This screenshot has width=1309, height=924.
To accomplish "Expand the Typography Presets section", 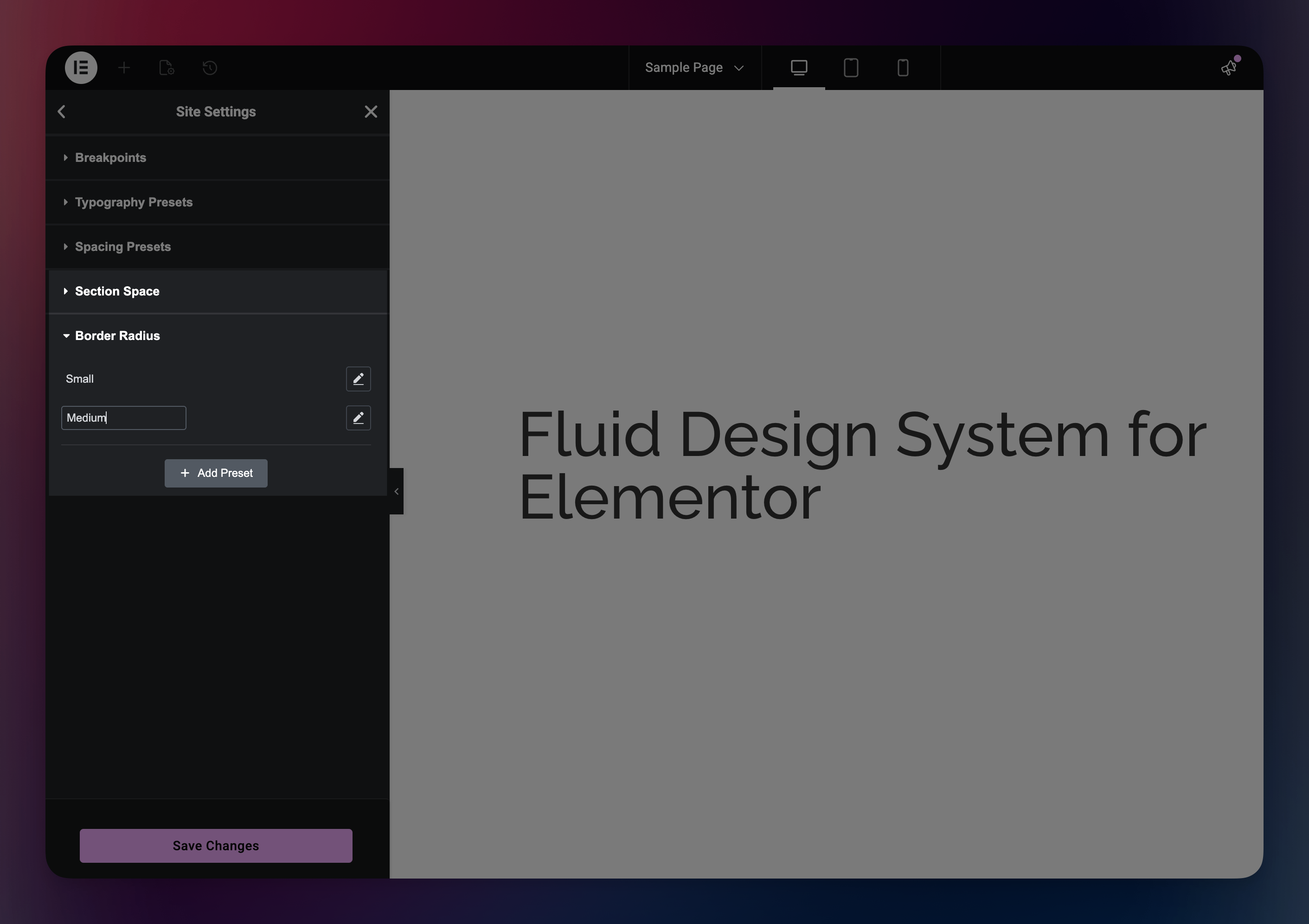I will [134, 202].
